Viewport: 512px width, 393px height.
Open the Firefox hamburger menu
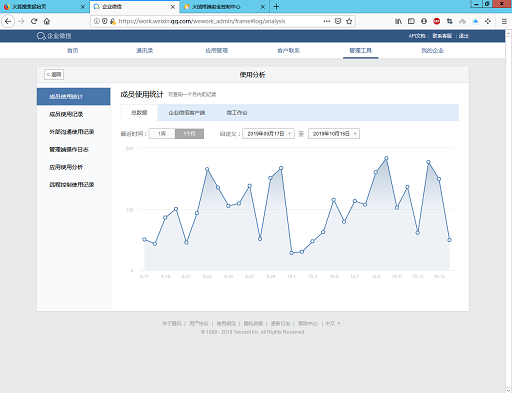click(x=504, y=21)
